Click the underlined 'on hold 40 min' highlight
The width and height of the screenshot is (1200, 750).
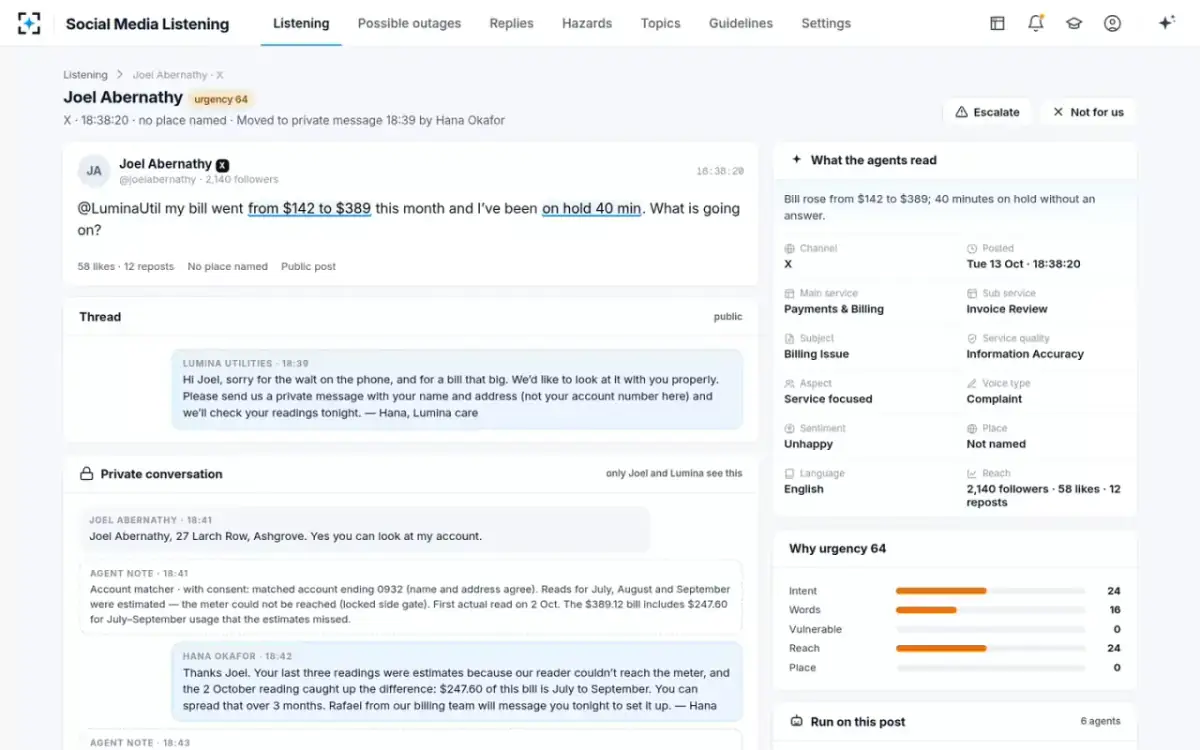(x=592, y=209)
